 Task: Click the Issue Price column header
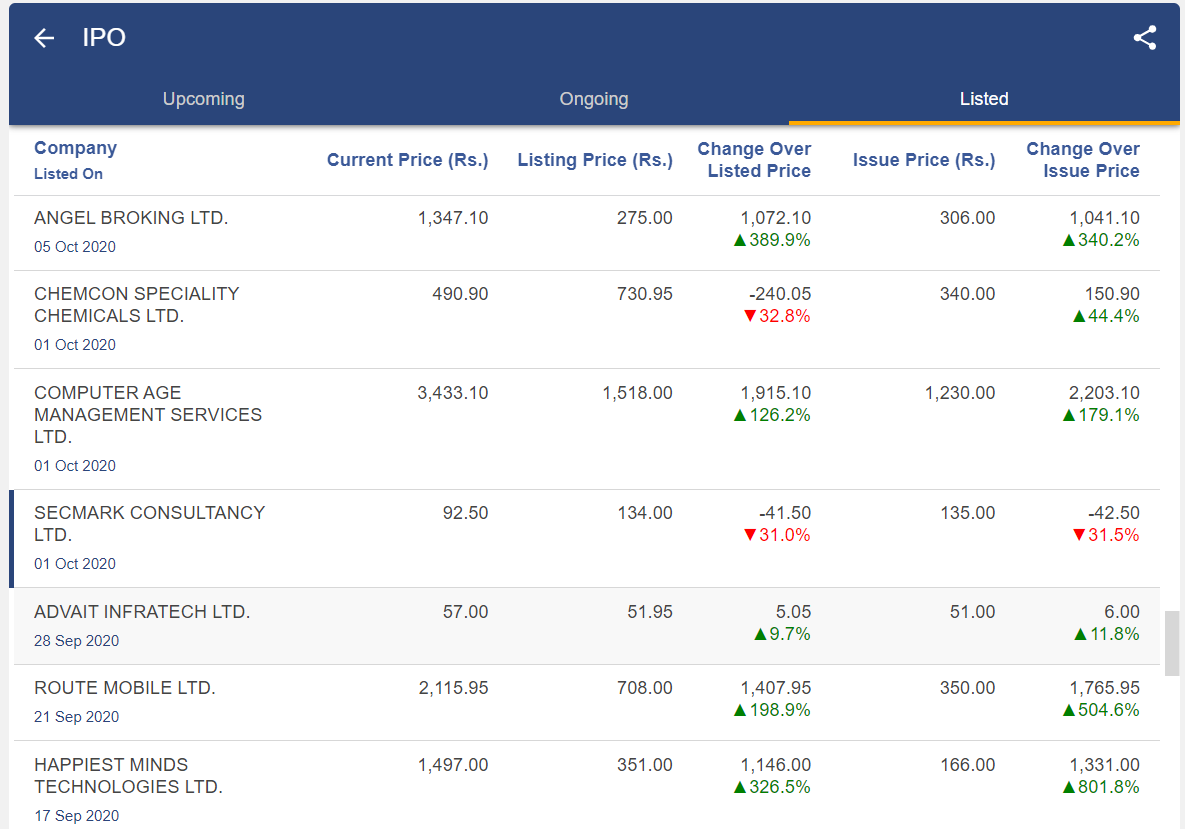pos(923,160)
